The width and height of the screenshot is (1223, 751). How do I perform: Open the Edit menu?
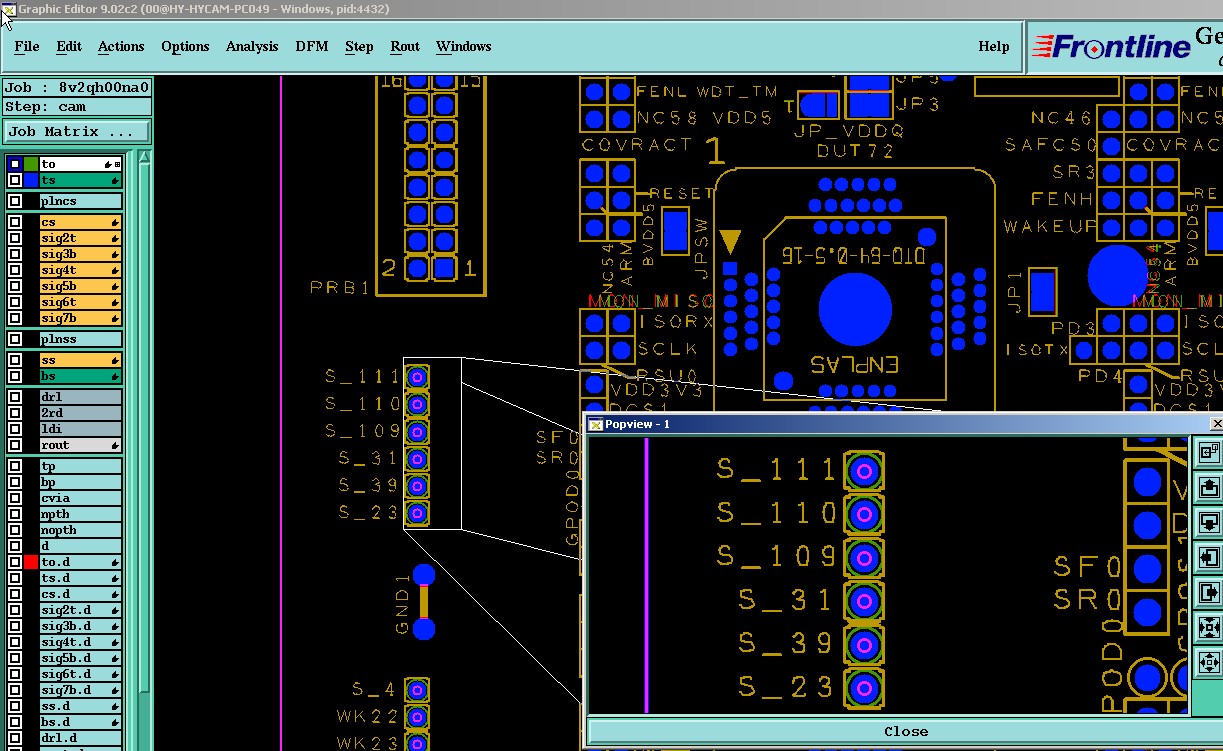69,46
